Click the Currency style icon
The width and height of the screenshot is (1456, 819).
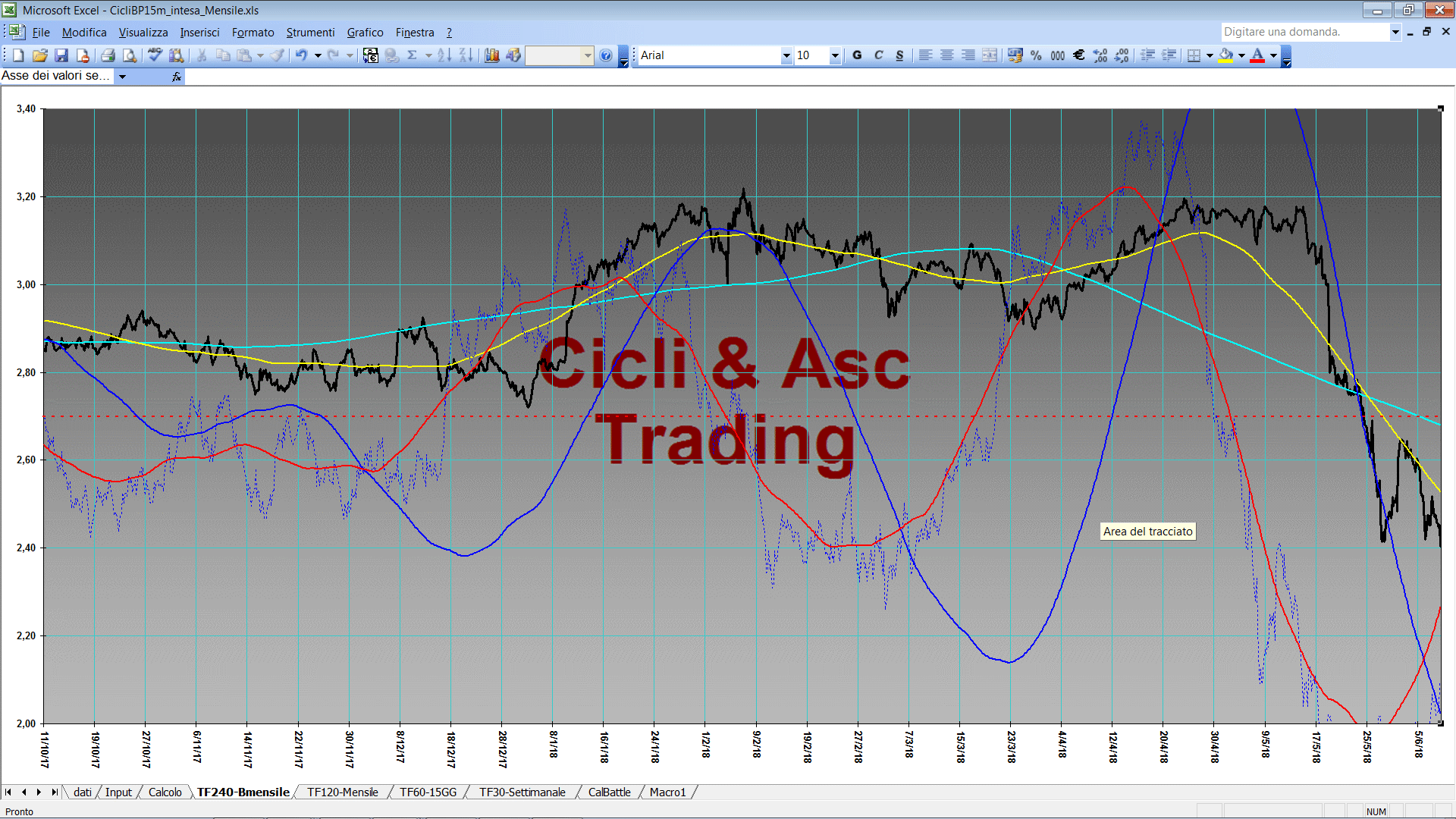1015,55
